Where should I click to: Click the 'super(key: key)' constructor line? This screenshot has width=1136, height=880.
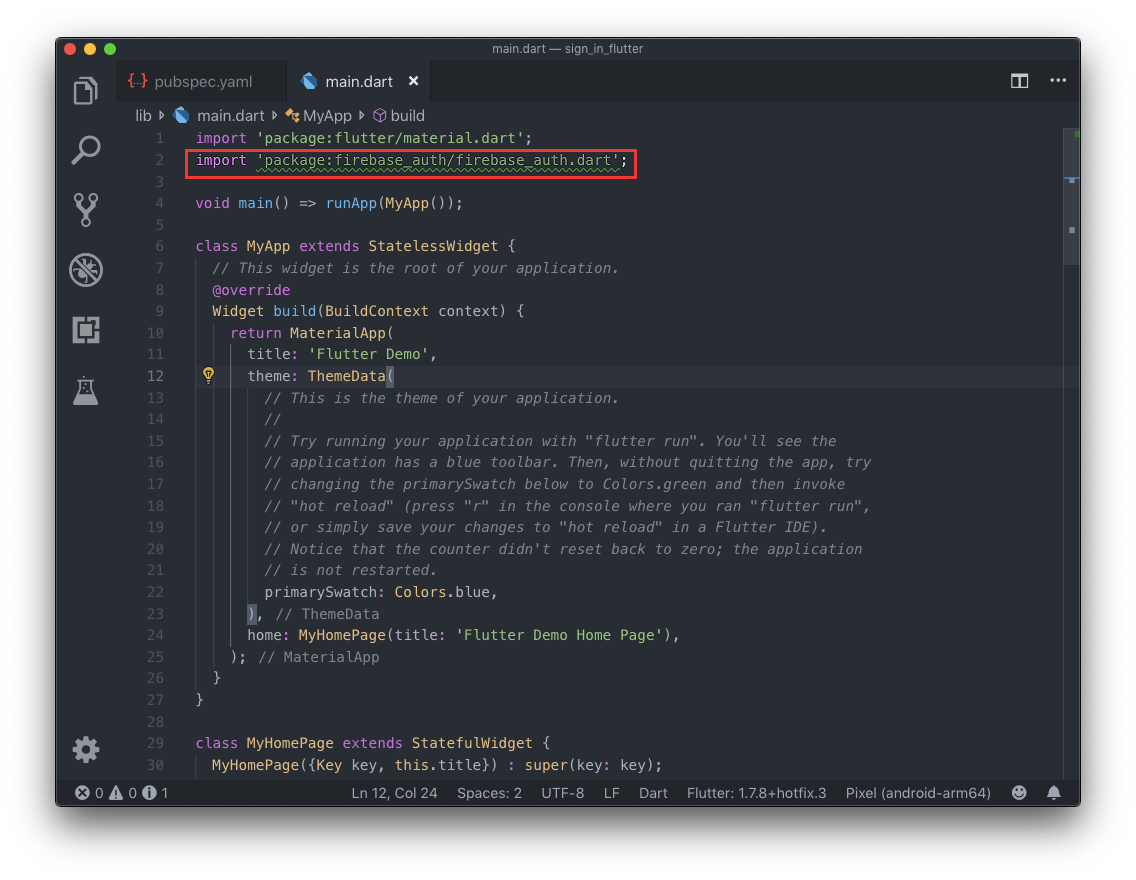437,765
